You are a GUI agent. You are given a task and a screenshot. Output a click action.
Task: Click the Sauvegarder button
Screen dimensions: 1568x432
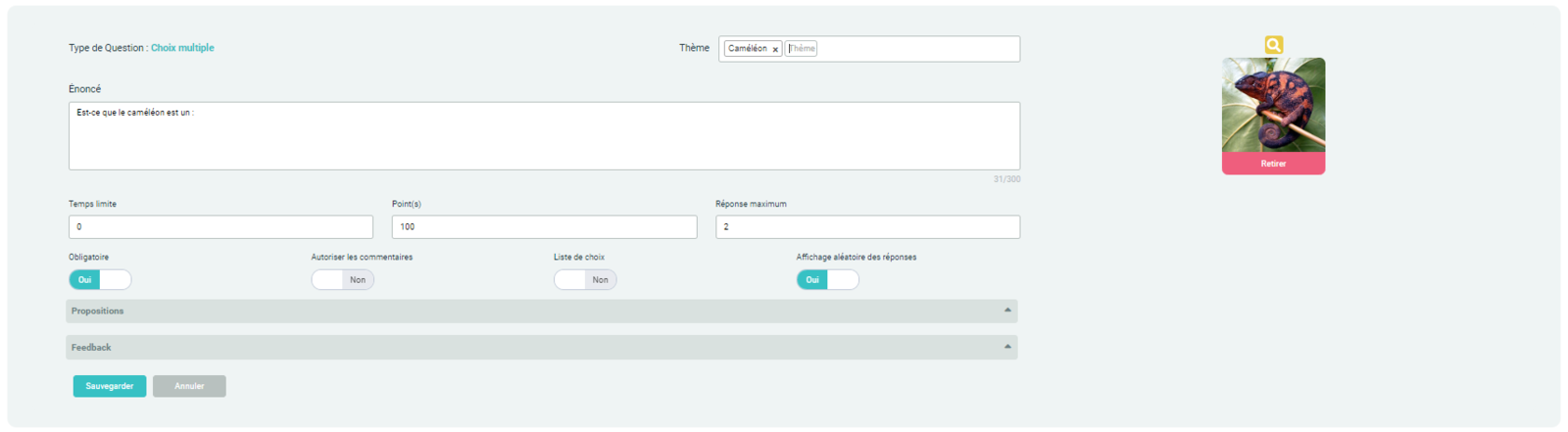click(x=110, y=386)
